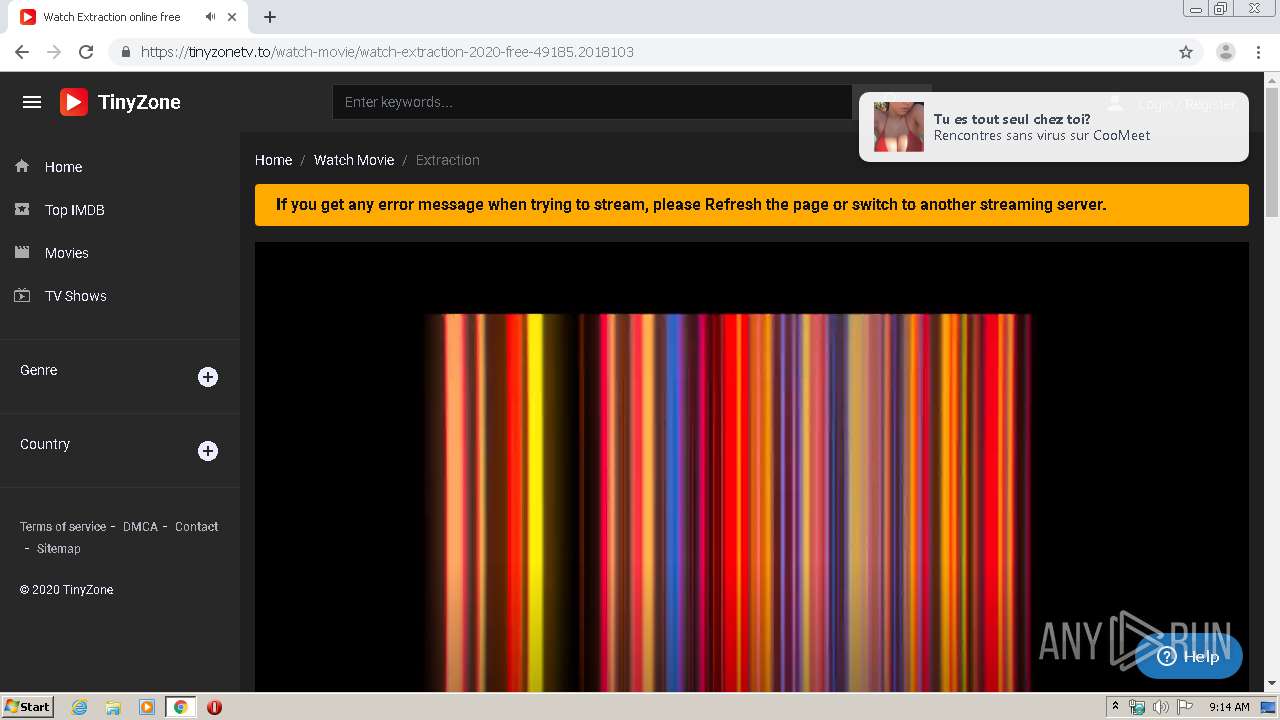Open the volume tray icon

click(x=1160, y=707)
